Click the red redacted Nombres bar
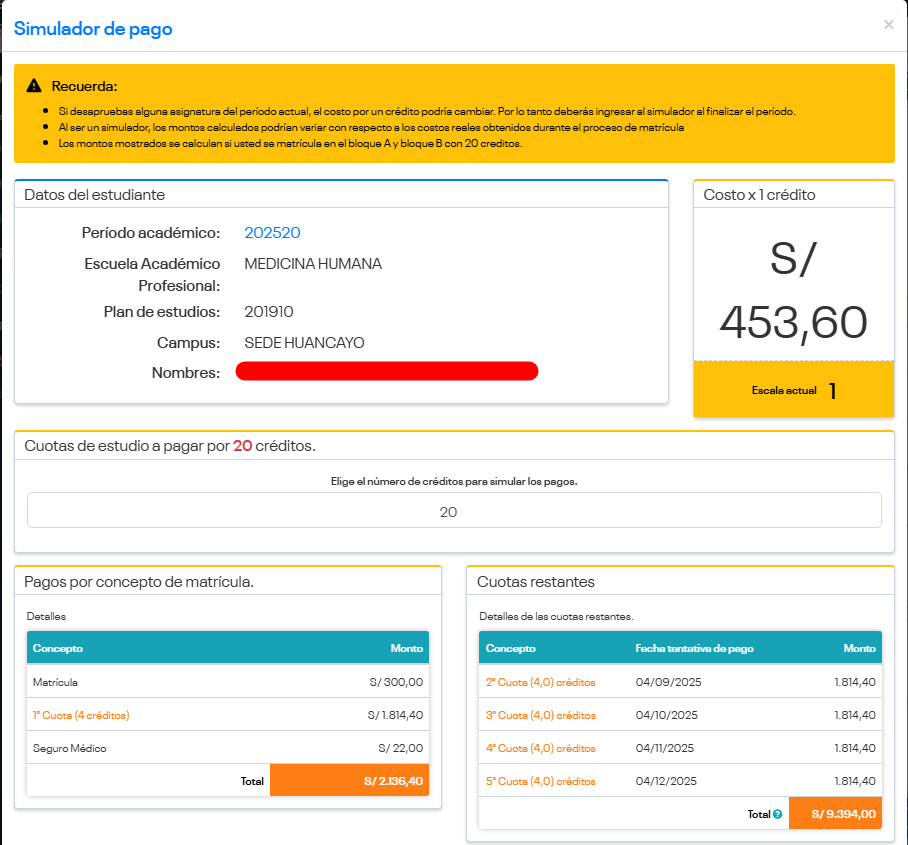 (x=387, y=372)
